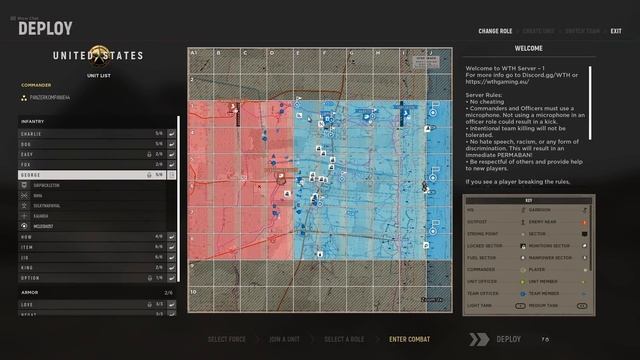Expand the Item unit row
This screenshot has width=640, height=360.
click(92, 247)
